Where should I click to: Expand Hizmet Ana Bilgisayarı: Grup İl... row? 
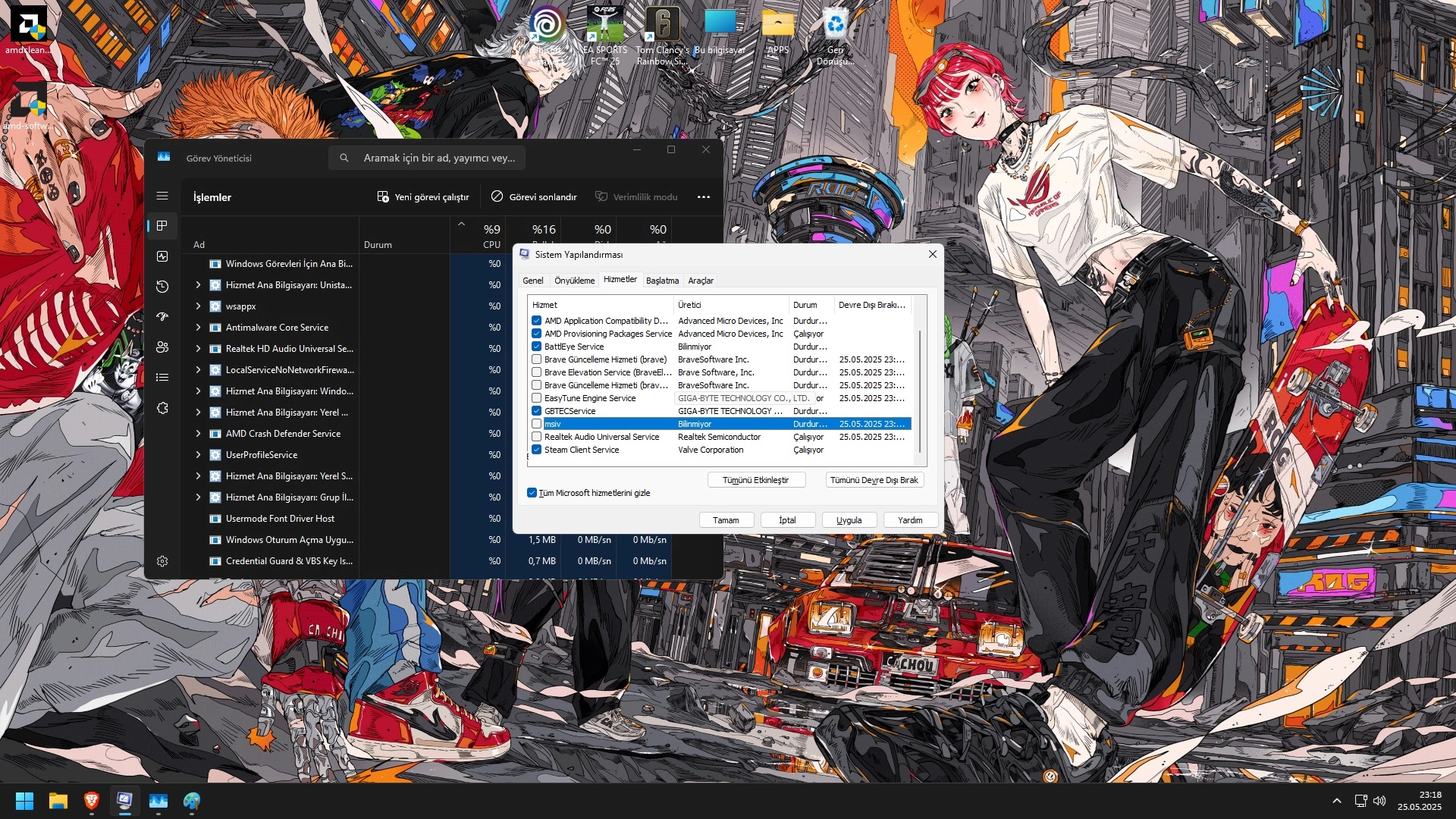point(198,497)
